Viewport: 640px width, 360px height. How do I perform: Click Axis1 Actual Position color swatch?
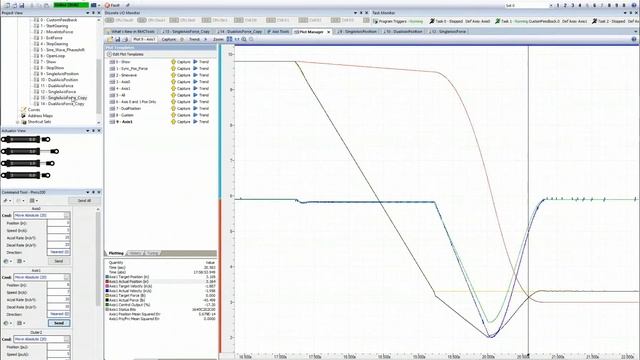107,282
